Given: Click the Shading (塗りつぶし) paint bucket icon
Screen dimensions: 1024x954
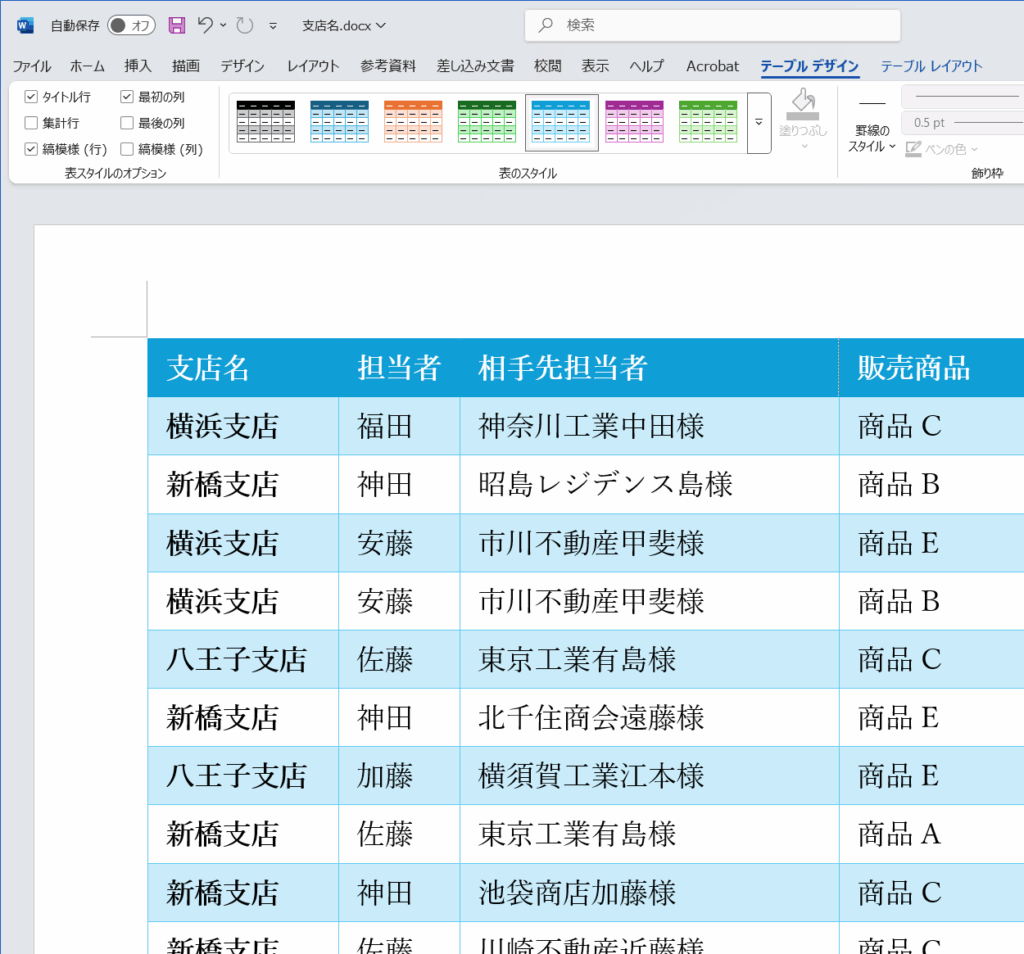Looking at the screenshot, I should 802,106.
